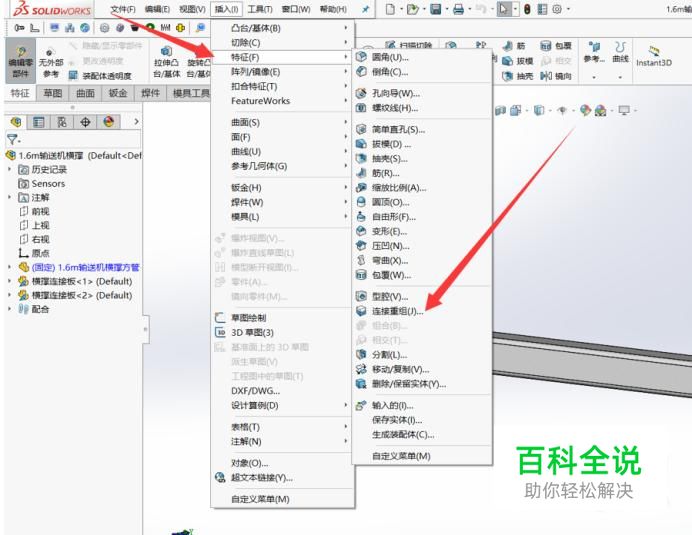Open the 文件(F) menu
This screenshot has height=535, width=692.
click(x=123, y=9)
